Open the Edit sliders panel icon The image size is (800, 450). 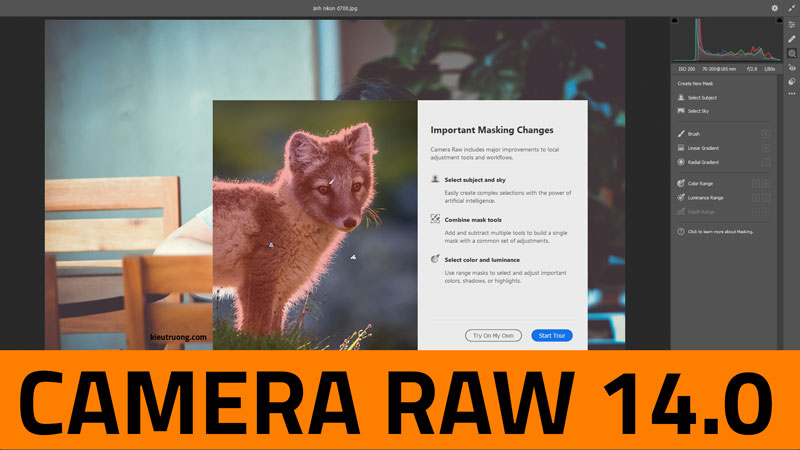click(791, 24)
